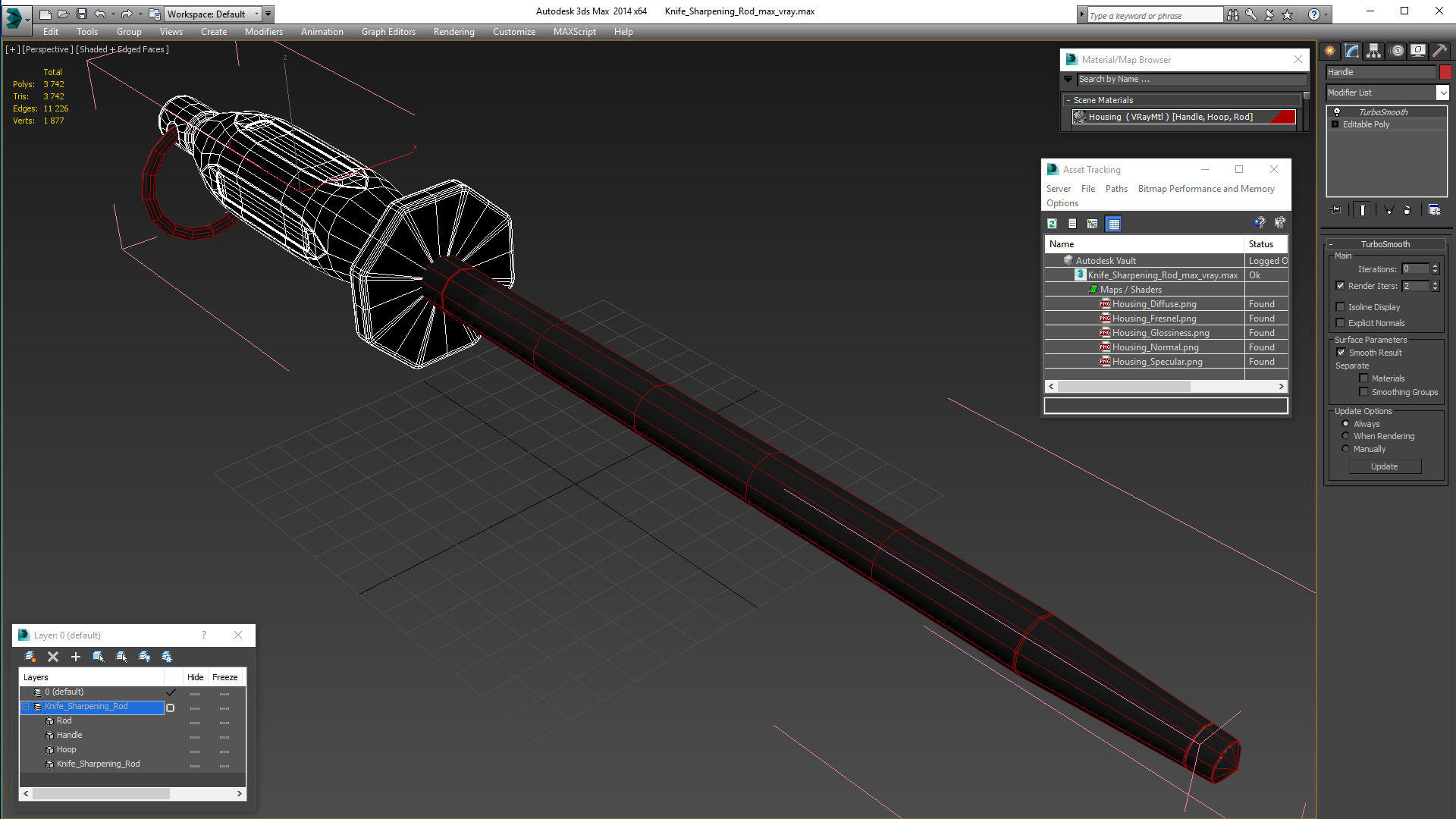
Task: Click Configure Modifier Sets icon
Action: coord(1434,210)
